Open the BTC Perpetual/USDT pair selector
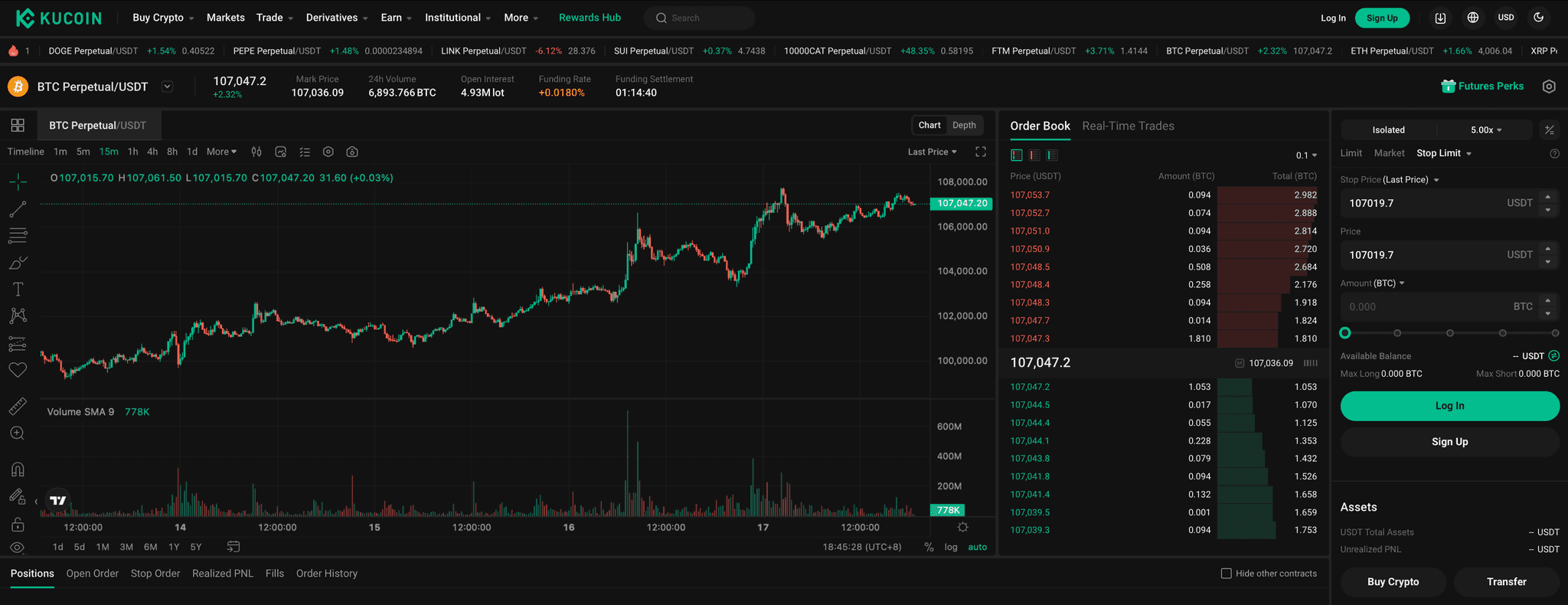The width and height of the screenshot is (1568, 605). click(x=167, y=87)
